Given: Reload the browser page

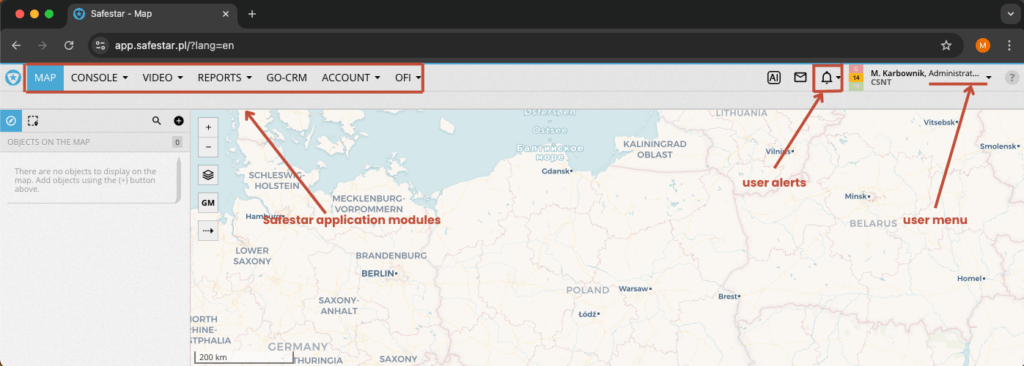Looking at the screenshot, I should 69,45.
